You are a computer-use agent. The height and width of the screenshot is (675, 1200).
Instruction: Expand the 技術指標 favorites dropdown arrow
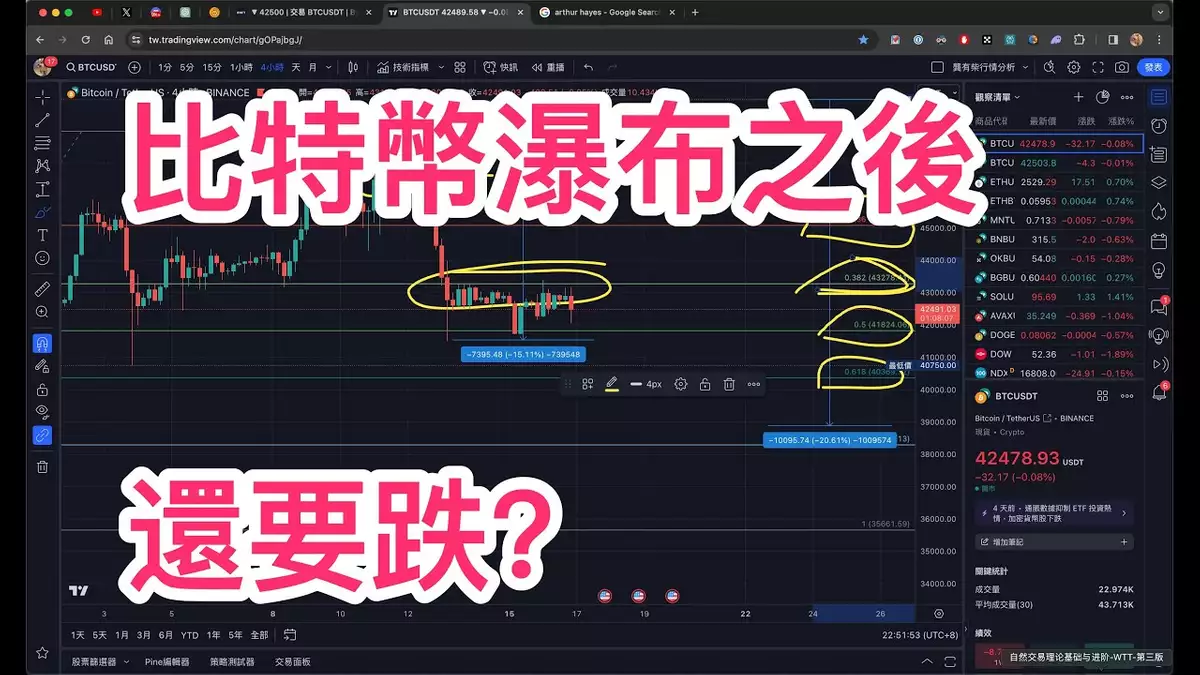pyautogui.click(x=439, y=67)
